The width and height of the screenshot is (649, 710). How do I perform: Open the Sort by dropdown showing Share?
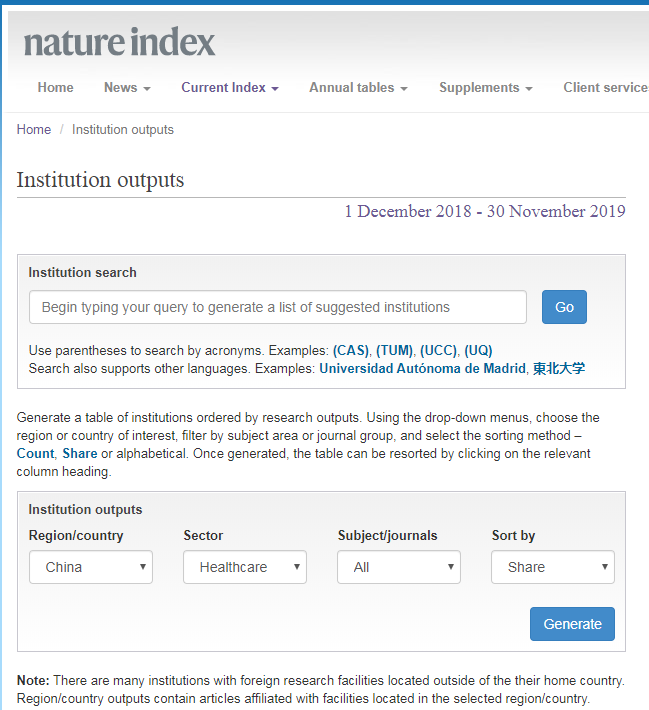[553, 567]
